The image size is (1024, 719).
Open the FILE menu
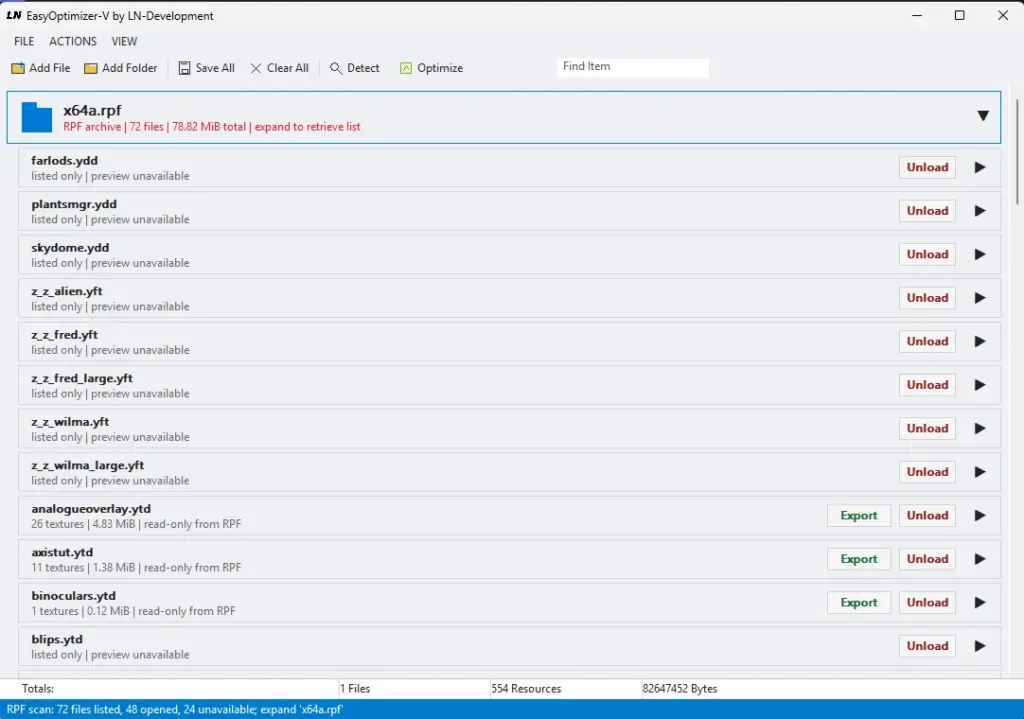[x=24, y=41]
